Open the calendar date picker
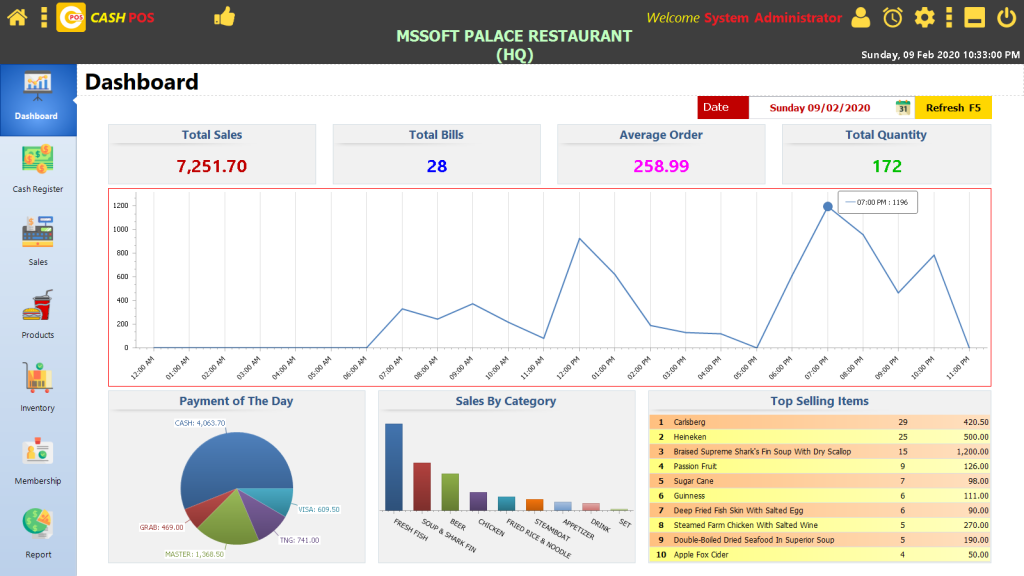Viewport: 1024px width, 576px height. tap(903, 108)
